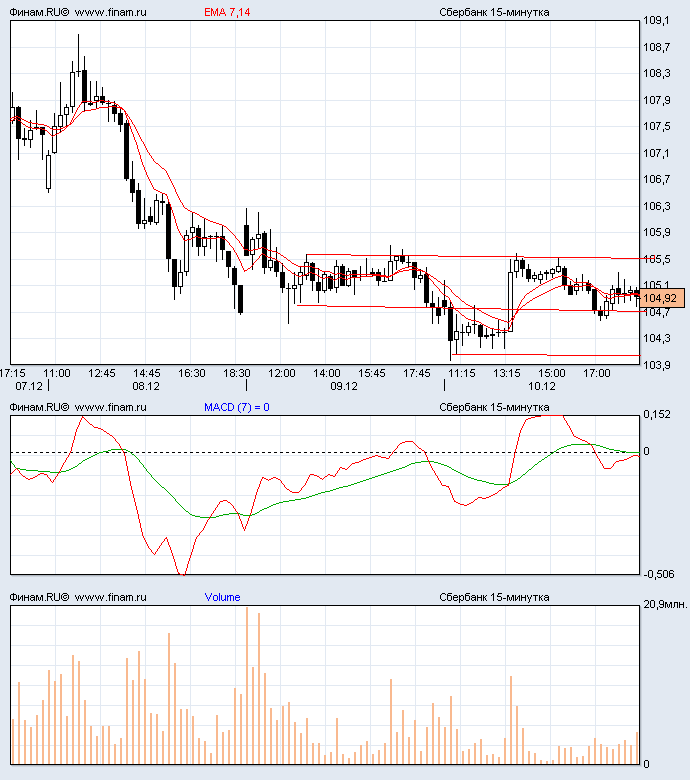Click the 106,7 price axis label
690x780 pixels.
pos(657,179)
